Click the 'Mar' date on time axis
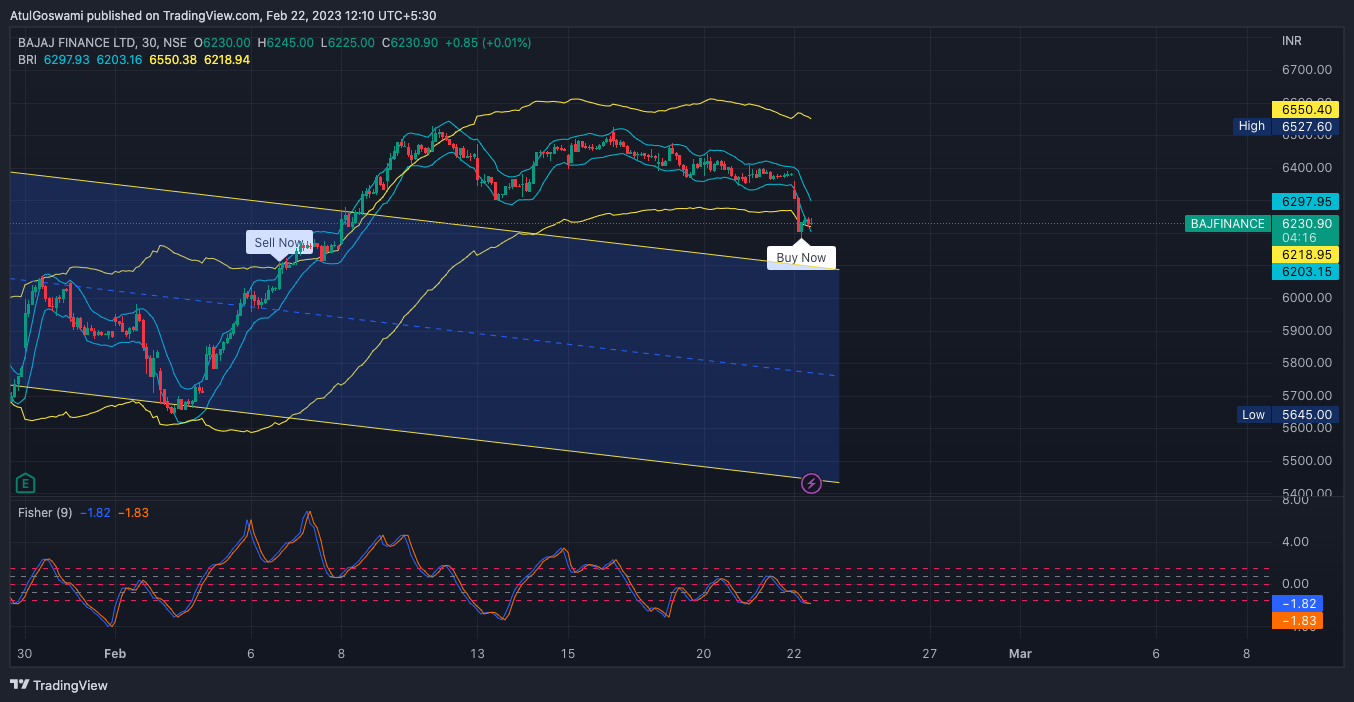This screenshot has width=1354, height=702. coord(1020,653)
